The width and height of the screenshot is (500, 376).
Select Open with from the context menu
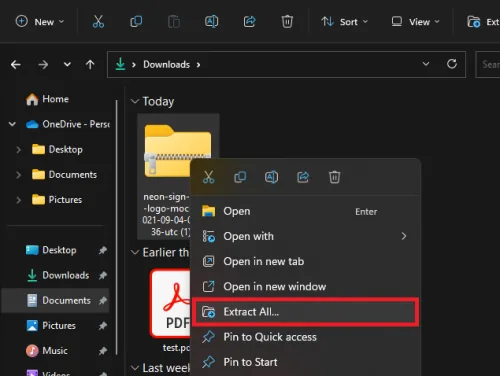click(305, 236)
